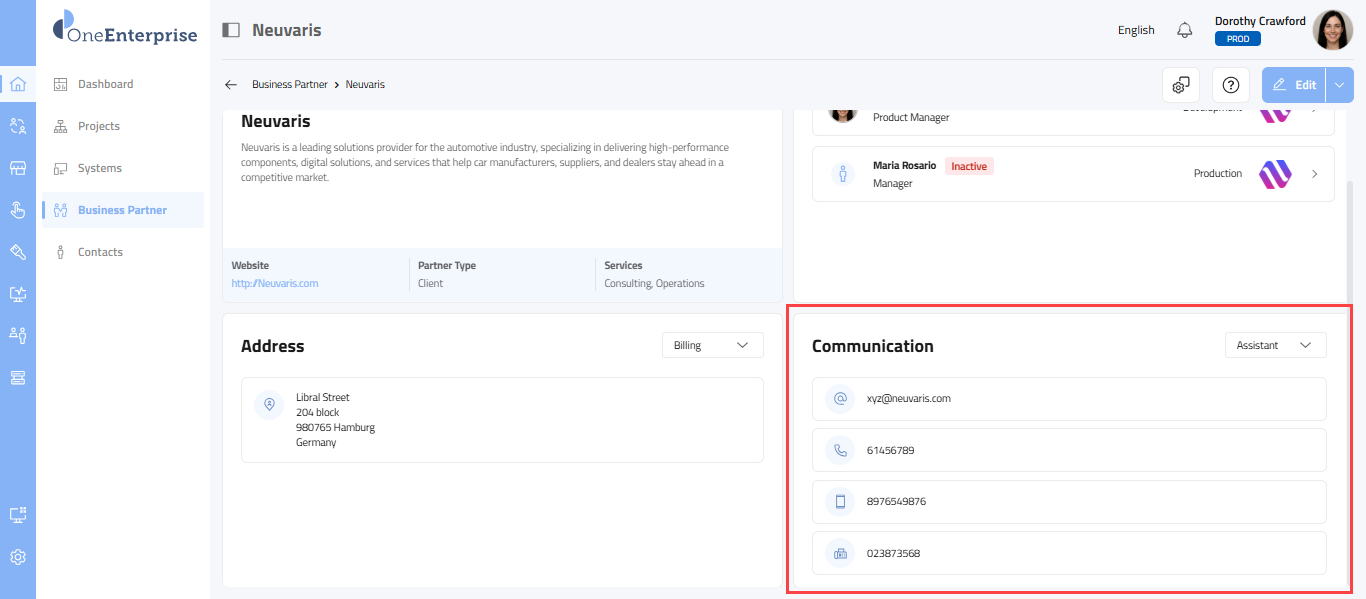Toggle the sidebar collapse icon beside Neuvaris title
This screenshot has width=1366, height=599.
[231, 30]
